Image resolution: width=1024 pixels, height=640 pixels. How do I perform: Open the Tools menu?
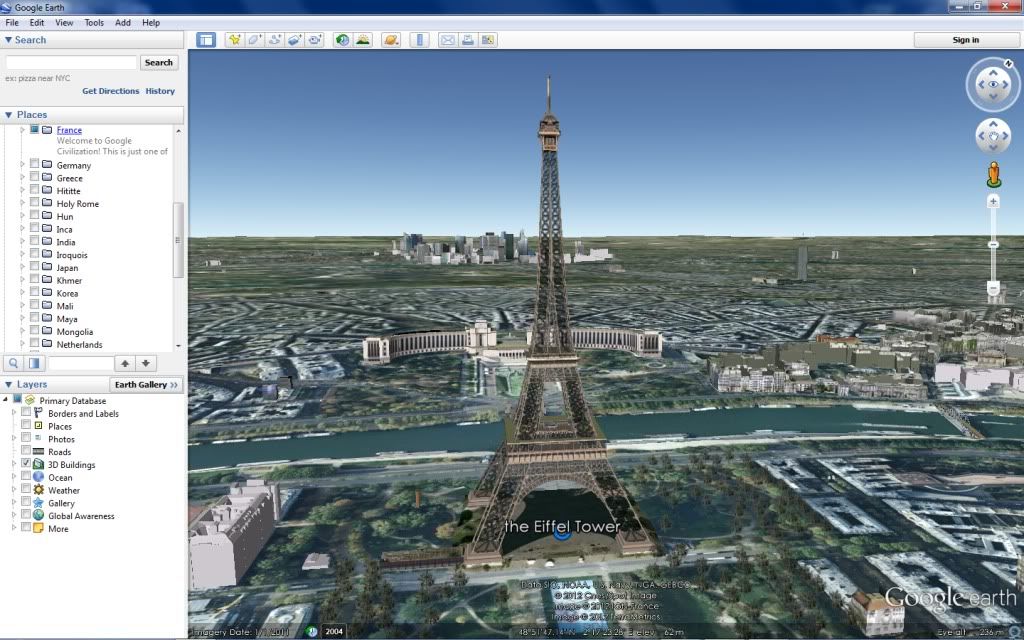click(94, 22)
